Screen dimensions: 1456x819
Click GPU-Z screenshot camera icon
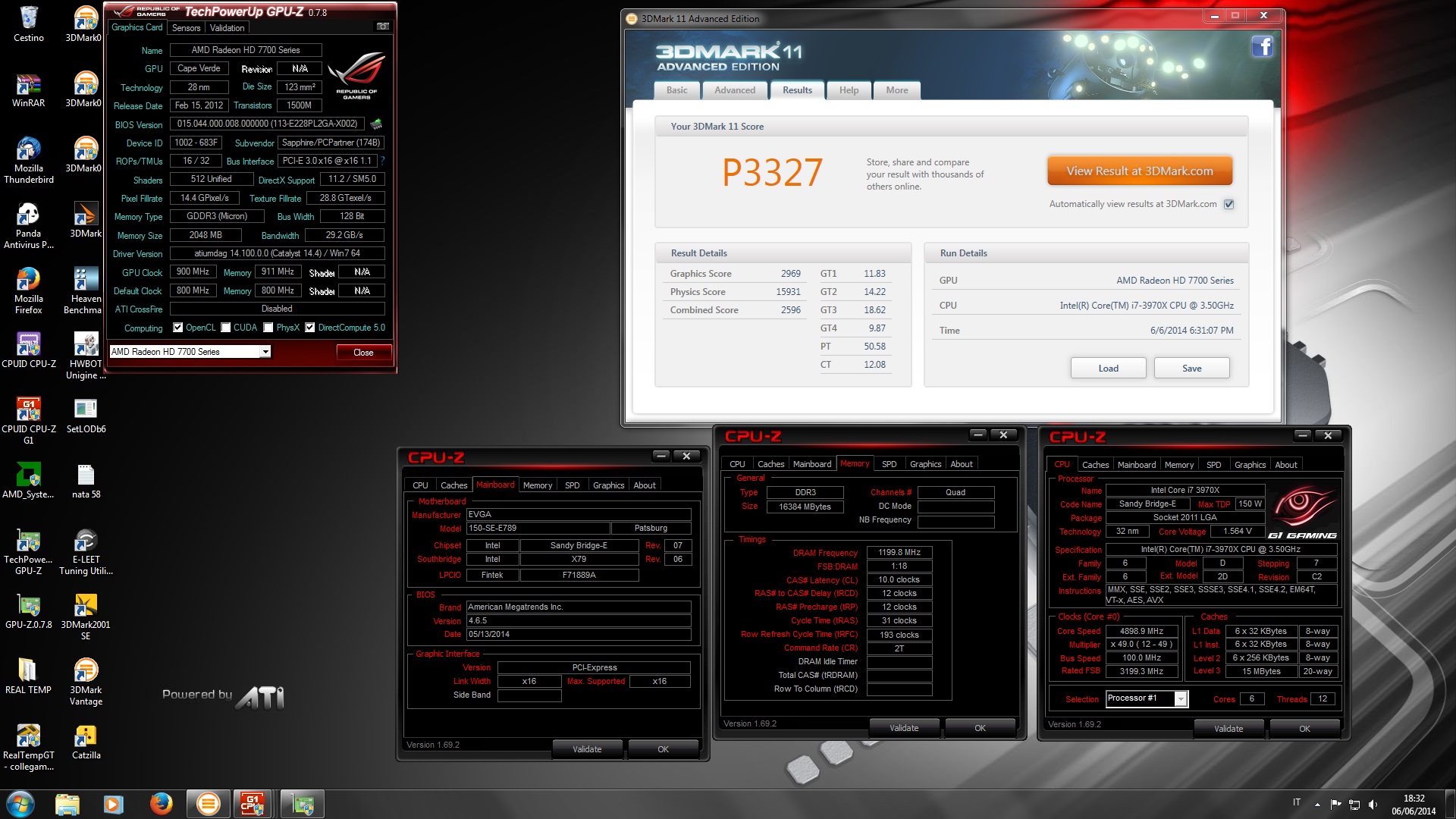383,27
